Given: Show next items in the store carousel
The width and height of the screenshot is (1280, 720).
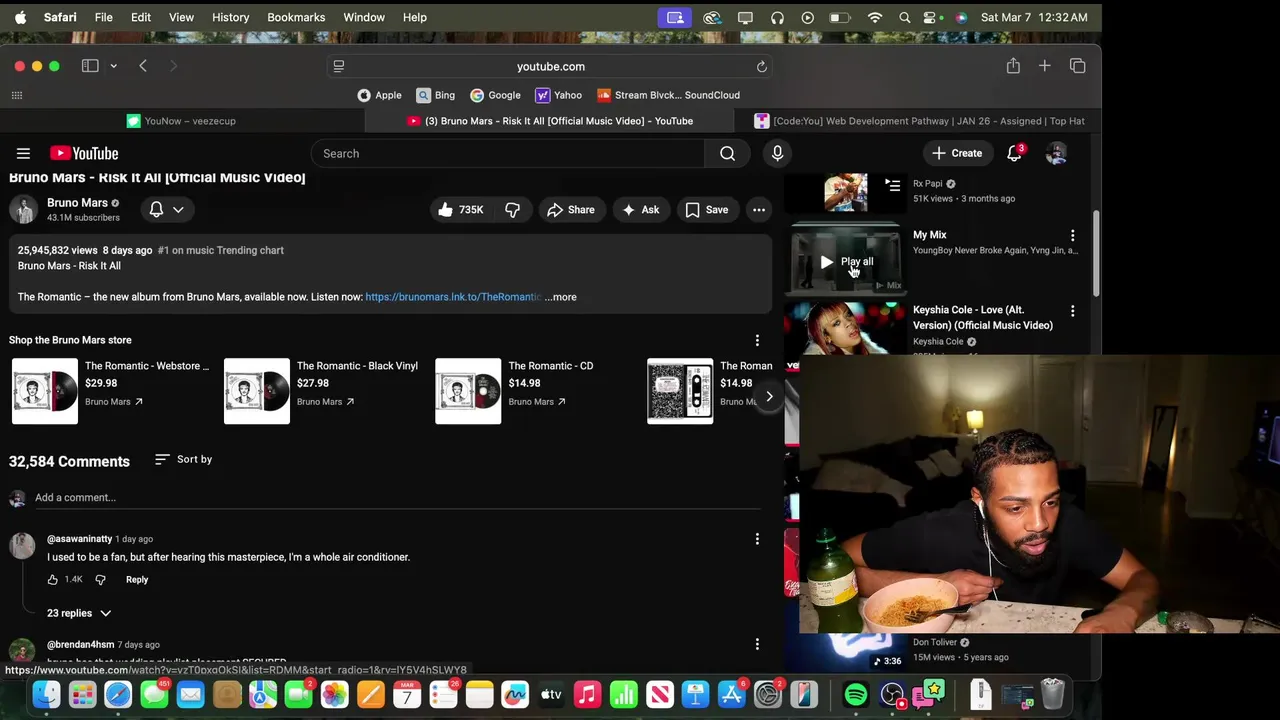Looking at the screenshot, I should 769,397.
